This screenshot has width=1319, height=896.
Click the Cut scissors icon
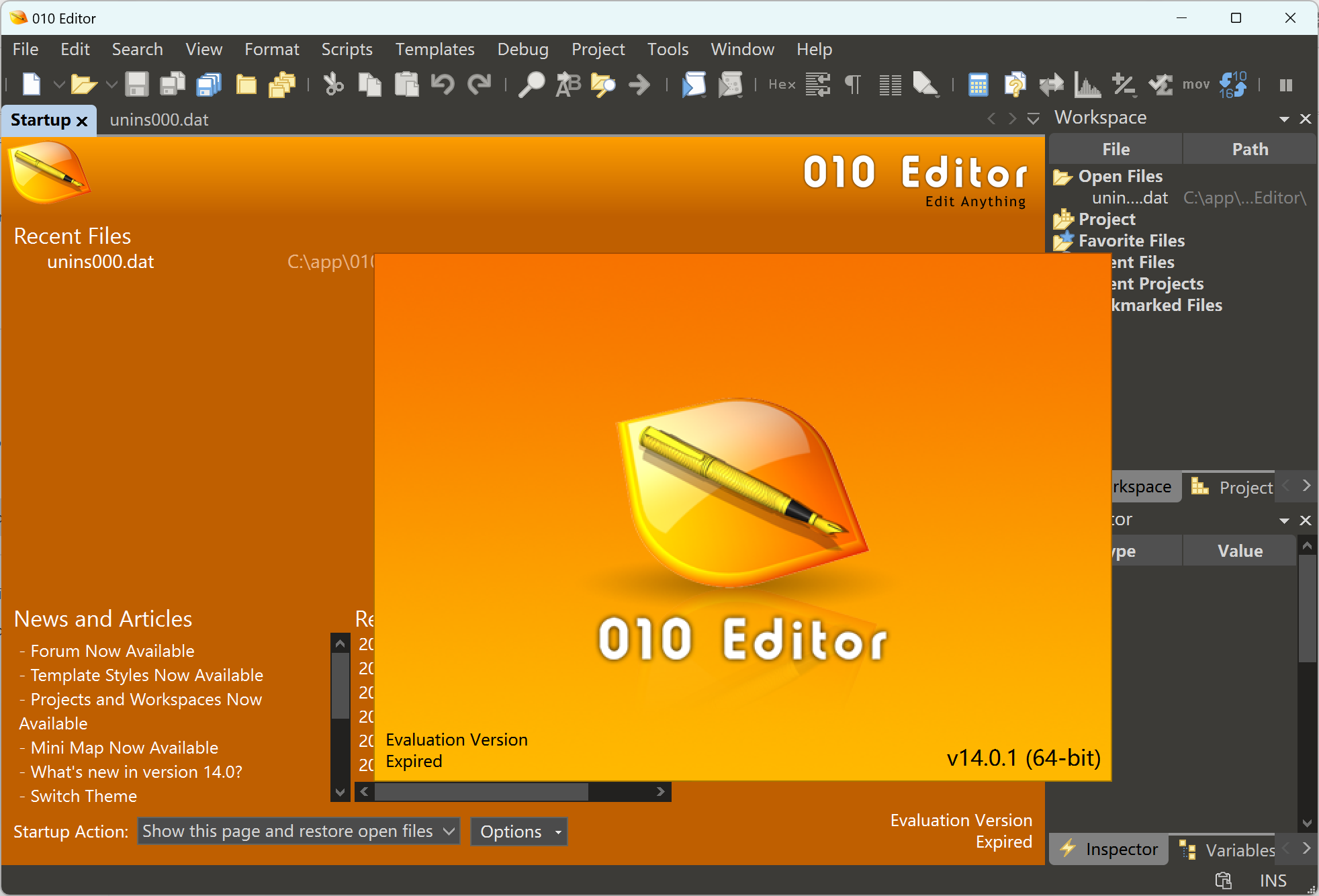(x=333, y=85)
